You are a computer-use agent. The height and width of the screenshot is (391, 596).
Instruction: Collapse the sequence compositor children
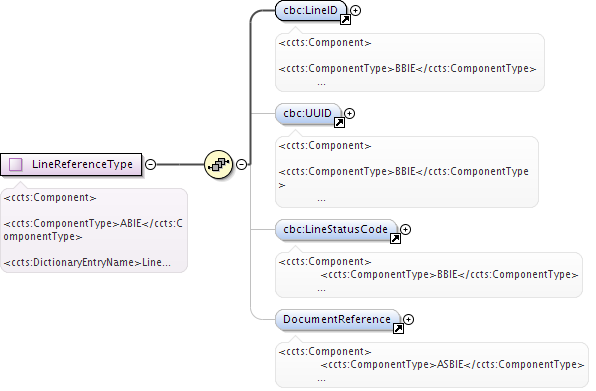coord(241,165)
